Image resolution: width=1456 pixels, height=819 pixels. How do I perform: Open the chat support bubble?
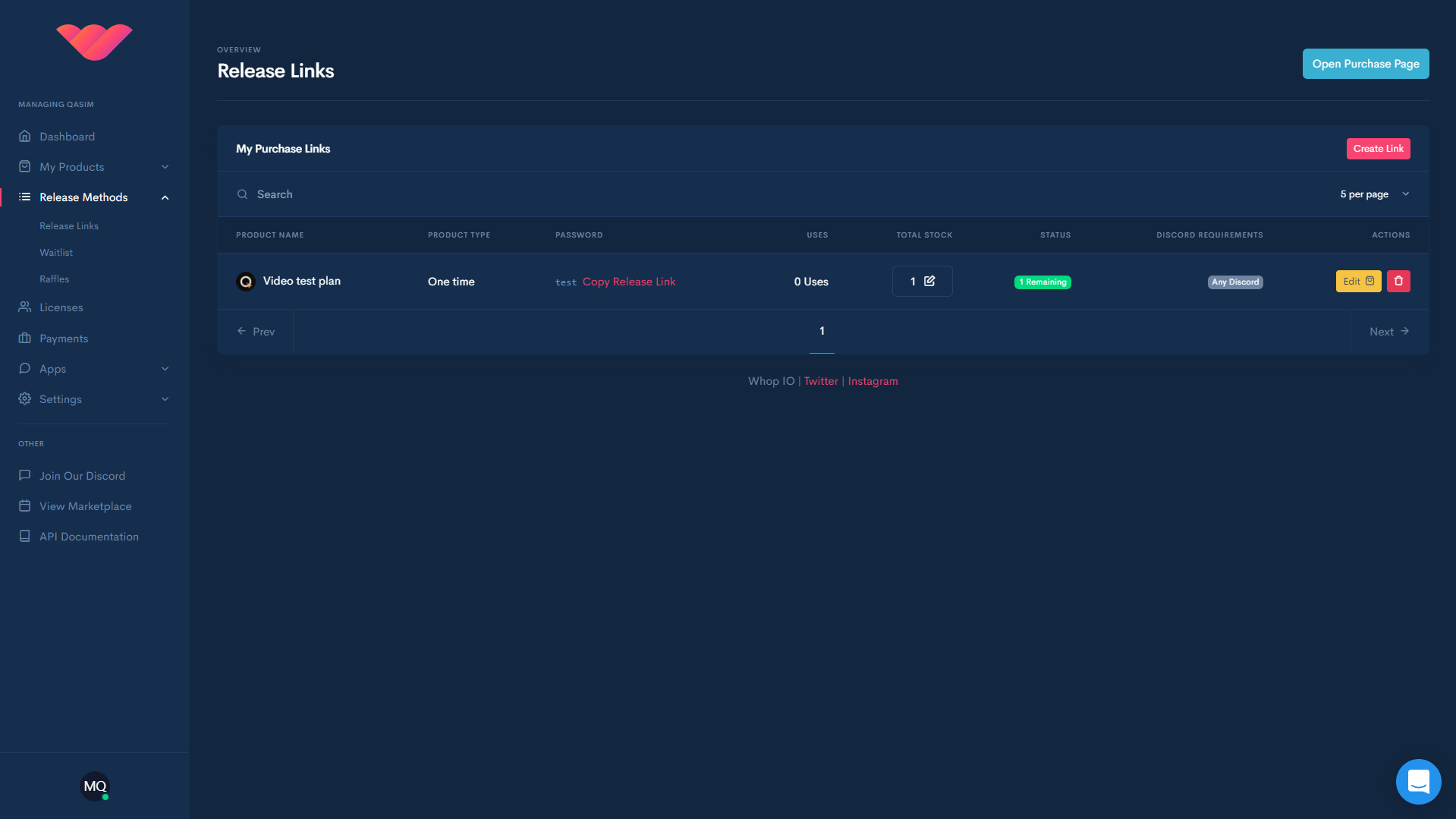coord(1417,781)
